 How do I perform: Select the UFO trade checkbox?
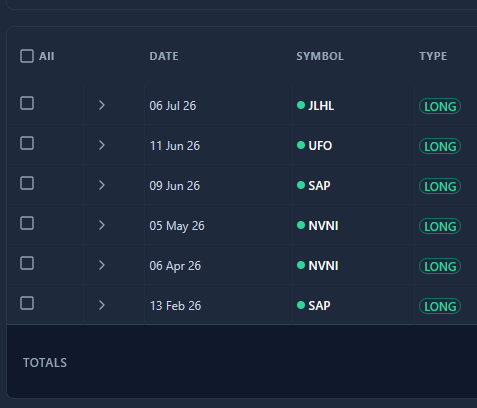[27, 143]
